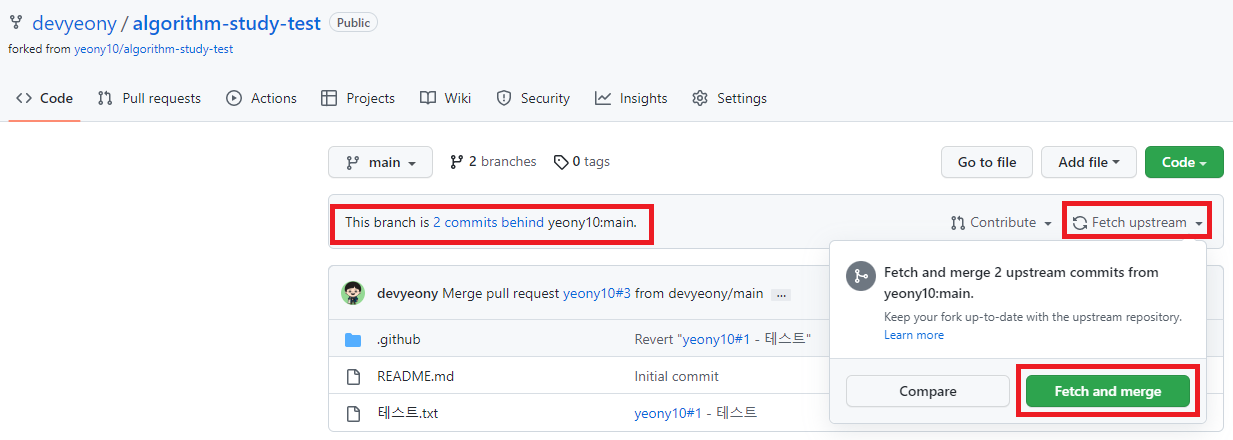Toggle the Fetch upstream dropdown

coord(1138,222)
